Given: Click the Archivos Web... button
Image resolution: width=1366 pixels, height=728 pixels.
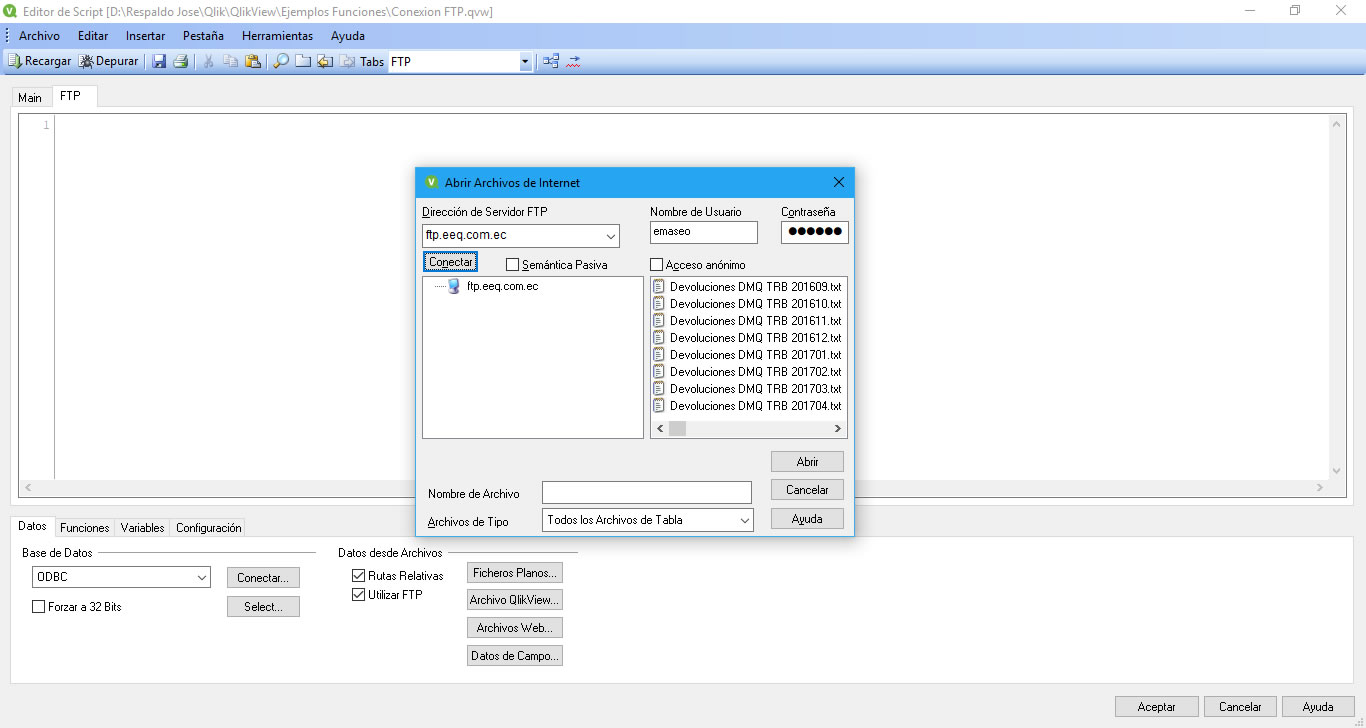Looking at the screenshot, I should click(x=515, y=628).
